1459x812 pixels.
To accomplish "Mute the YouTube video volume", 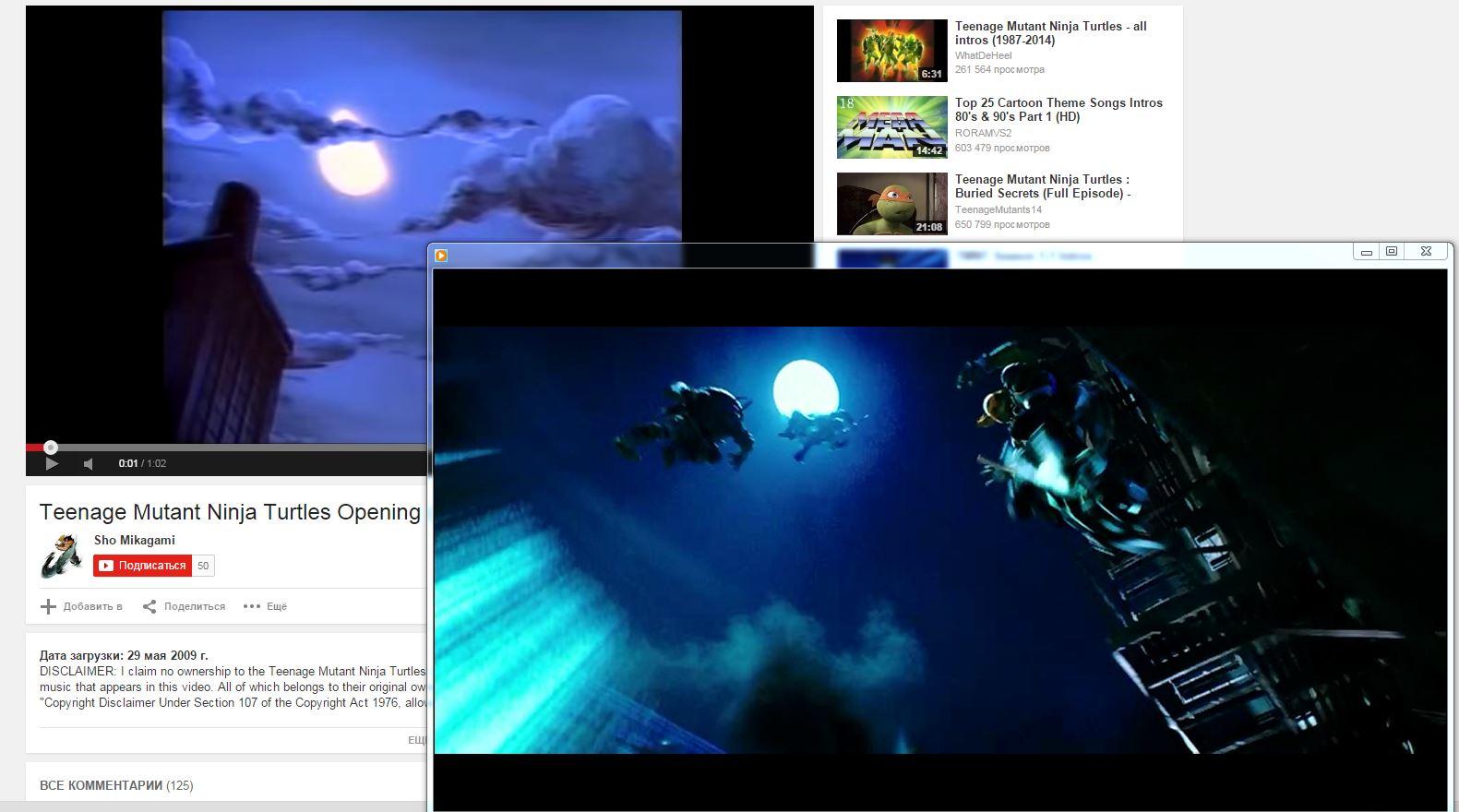I will tap(89, 463).
